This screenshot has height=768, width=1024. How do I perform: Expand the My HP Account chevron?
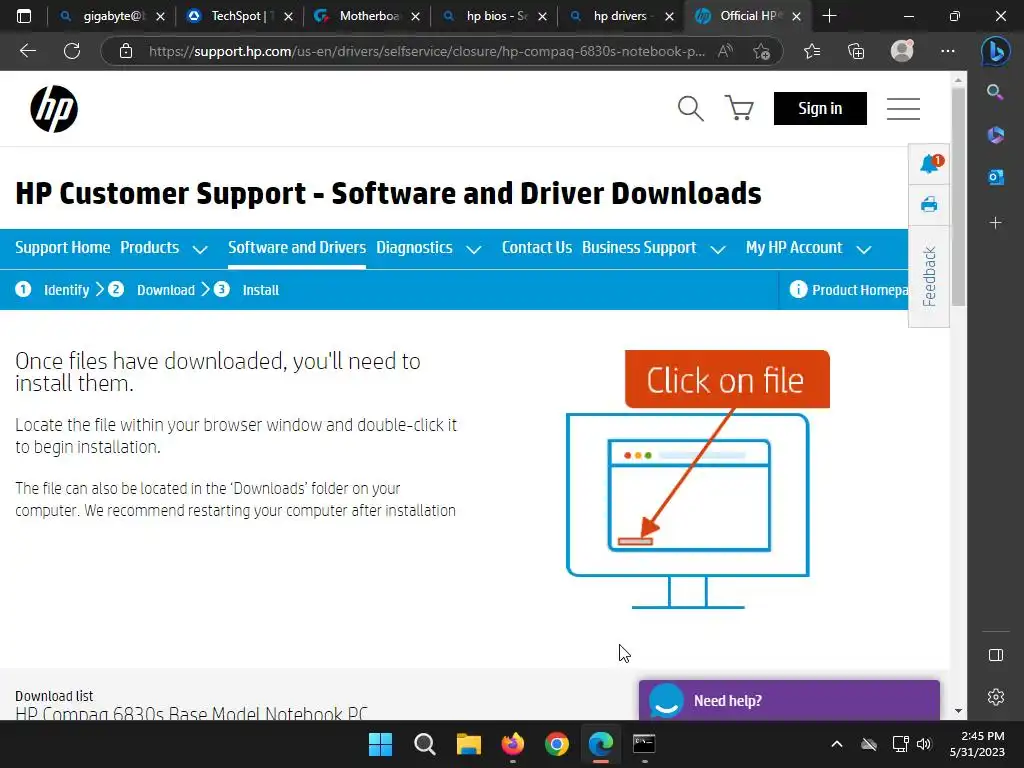coord(863,249)
